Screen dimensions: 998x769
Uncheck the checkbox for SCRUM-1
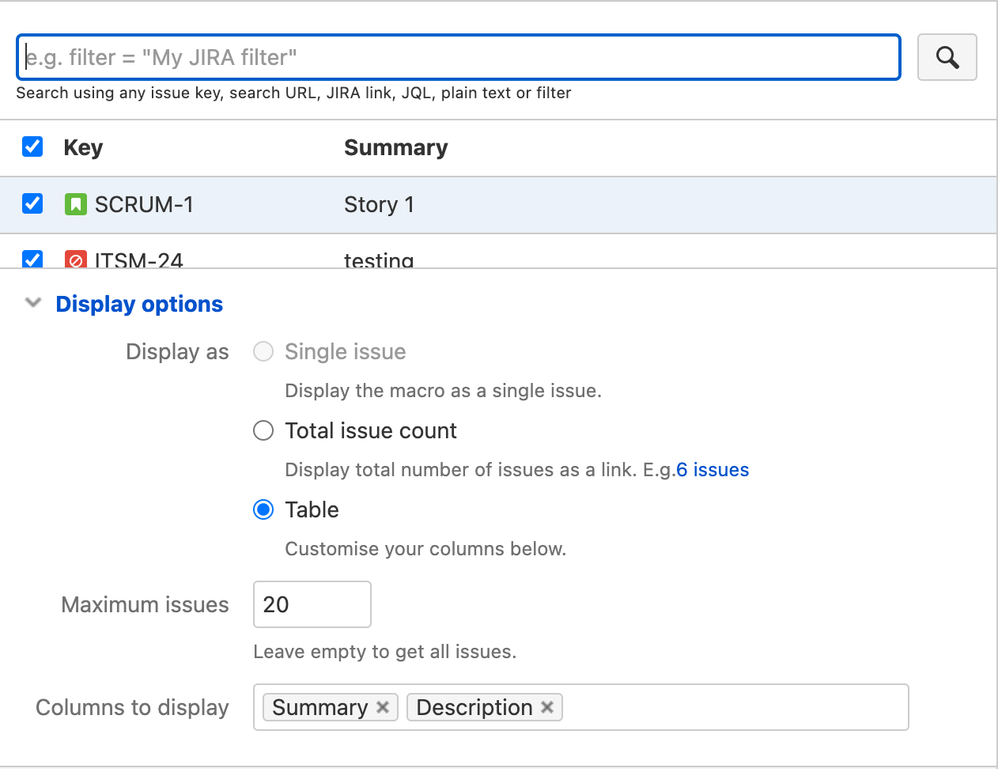32,203
